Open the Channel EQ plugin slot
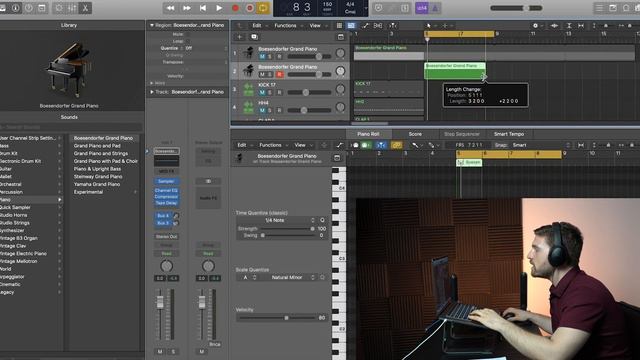Viewport: 640px width, 360px height. (166, 191)
